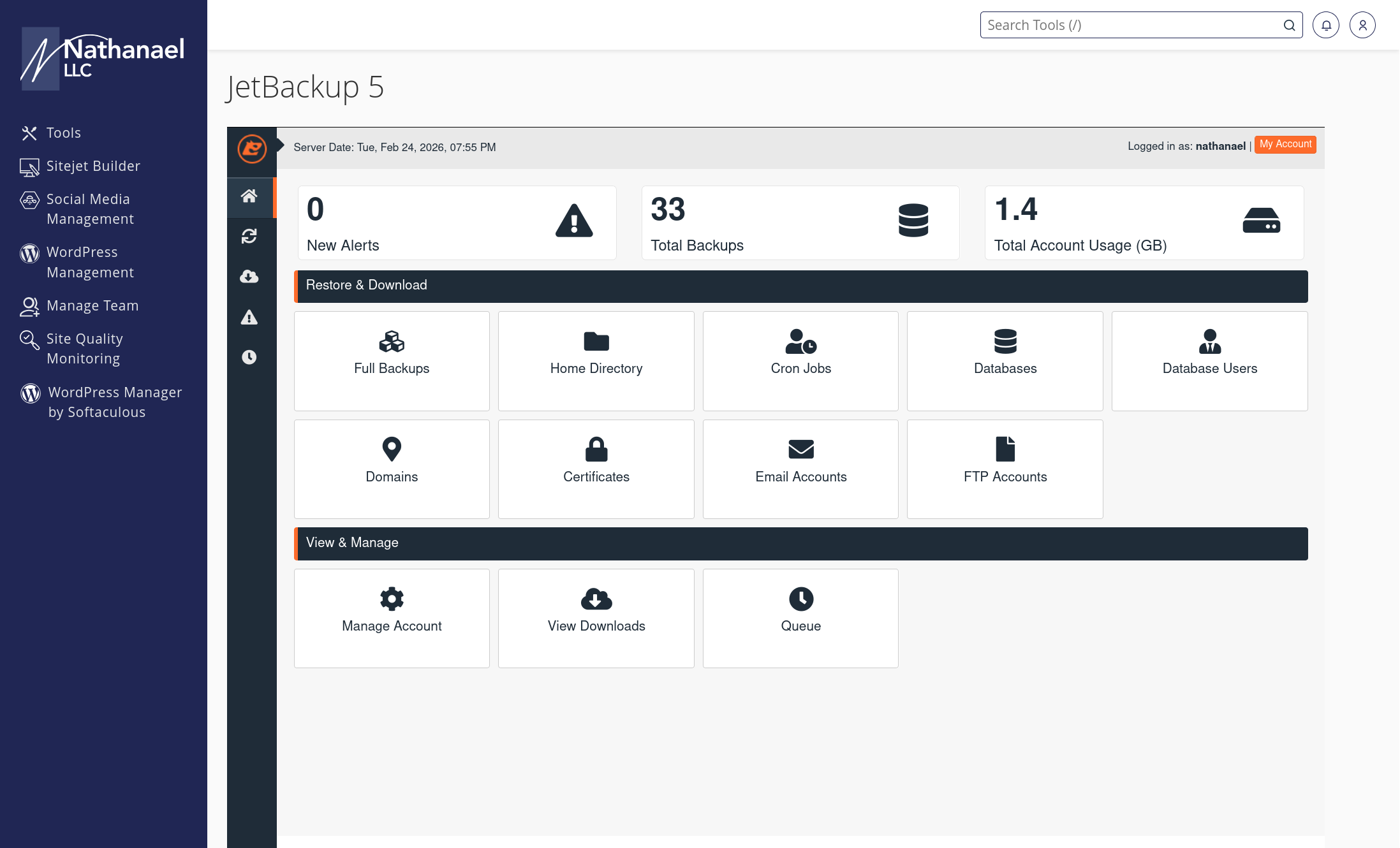Screen dimensions: 1400x848
Task: Open the Restore & Download refresh-arrows icon
Action: coord(249,237)
